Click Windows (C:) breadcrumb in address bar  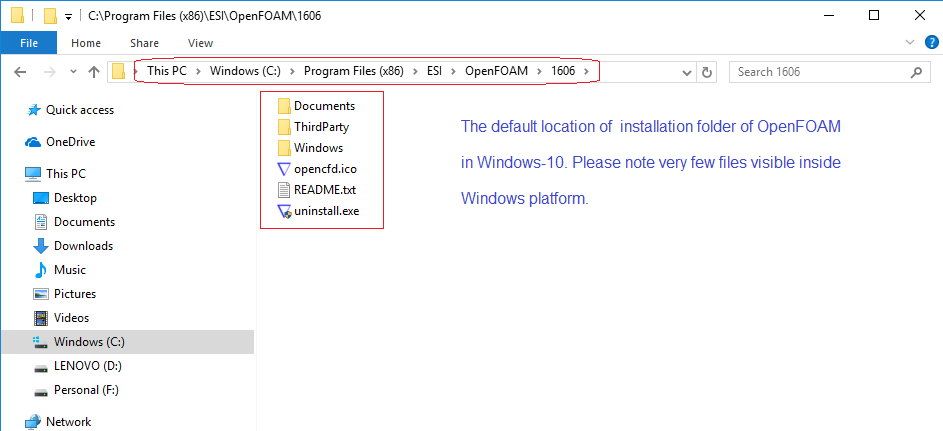point(245,71)
